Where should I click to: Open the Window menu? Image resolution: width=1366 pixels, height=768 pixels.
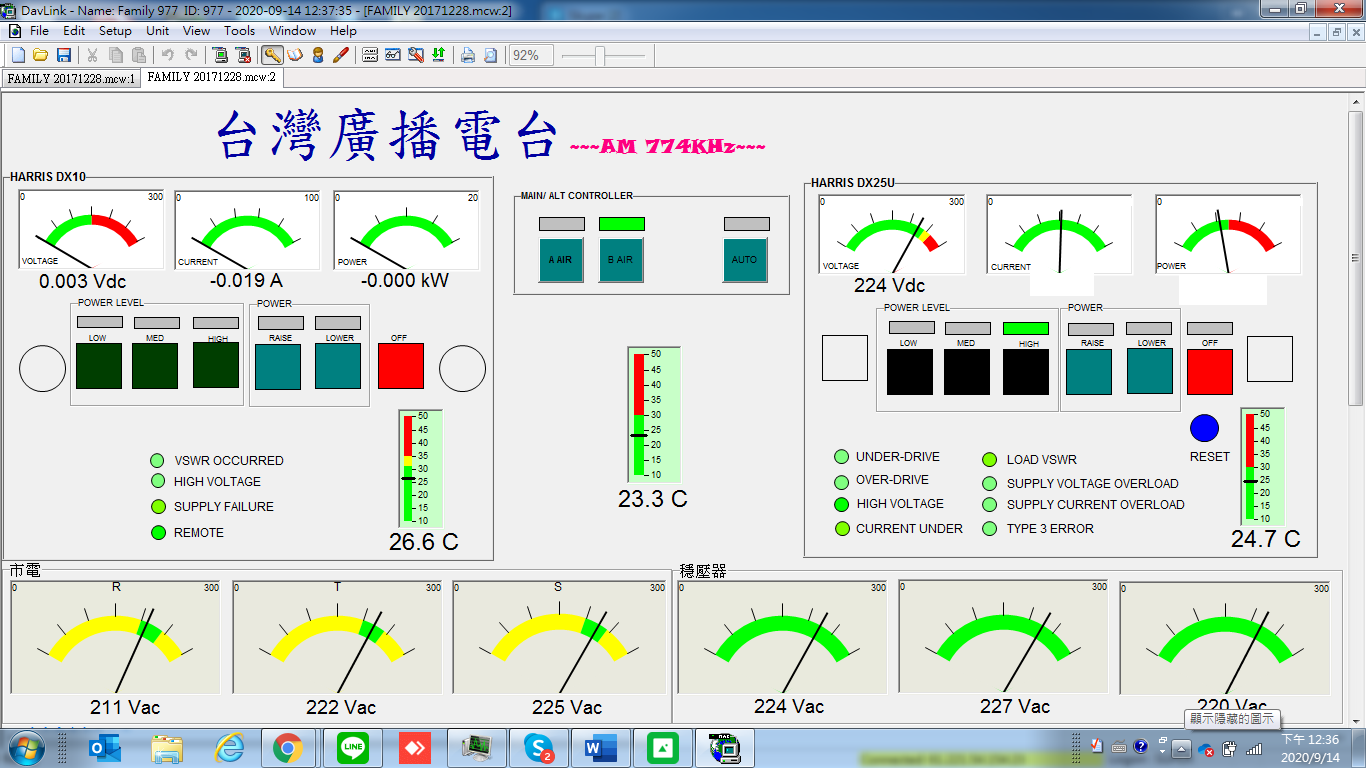pos(292,31)
